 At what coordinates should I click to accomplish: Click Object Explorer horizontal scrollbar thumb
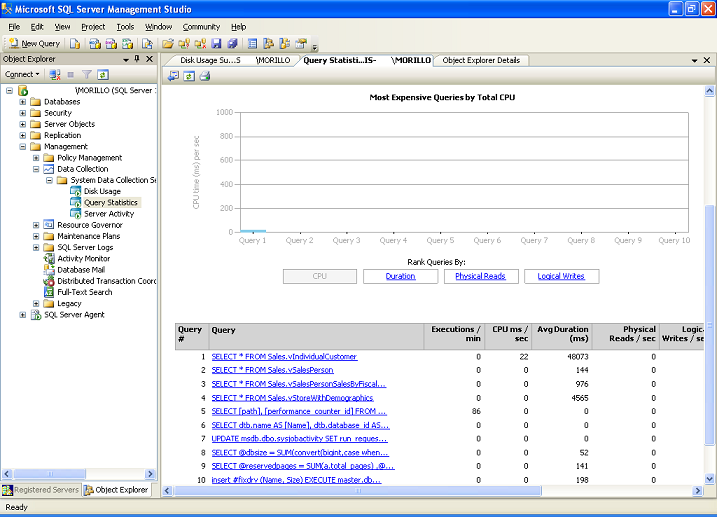click(50, 474)
